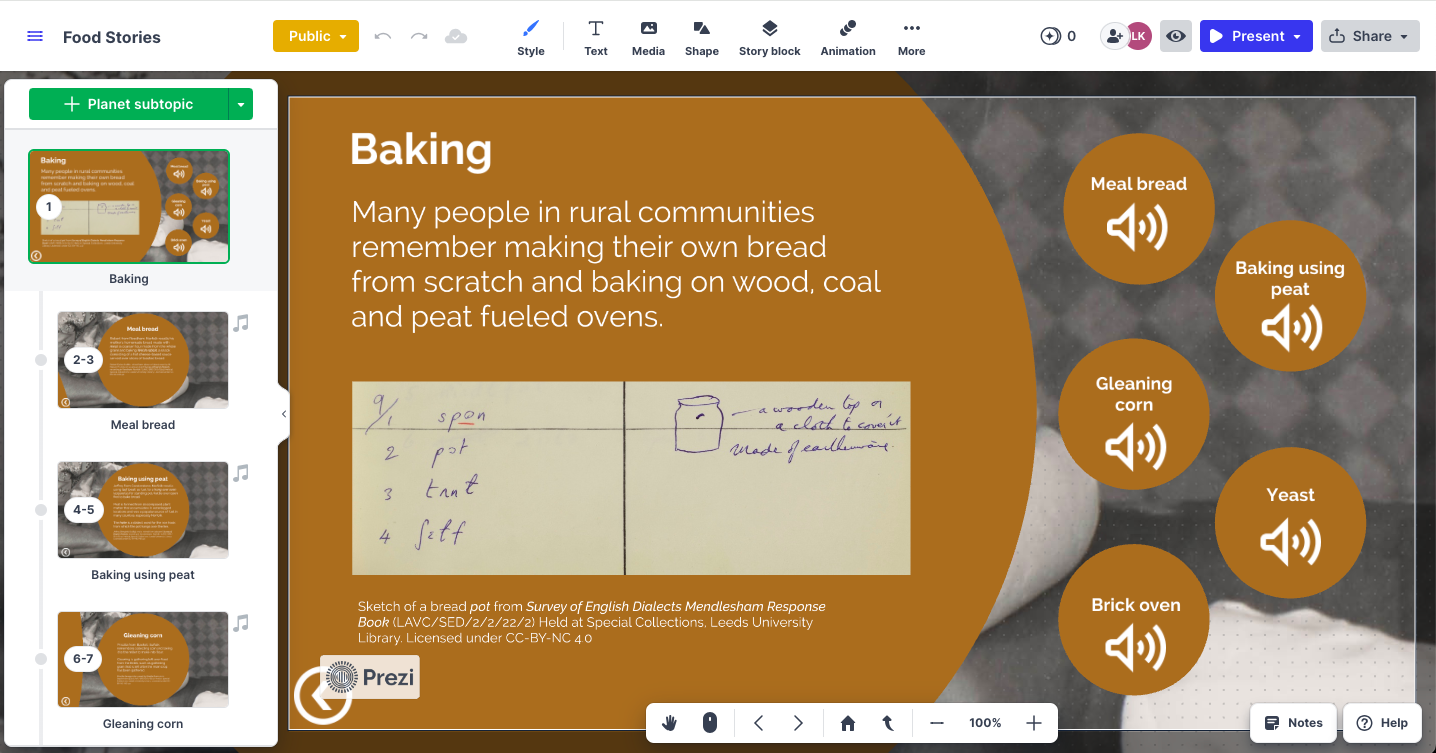Open the Share dropdown

[1371, 36]
